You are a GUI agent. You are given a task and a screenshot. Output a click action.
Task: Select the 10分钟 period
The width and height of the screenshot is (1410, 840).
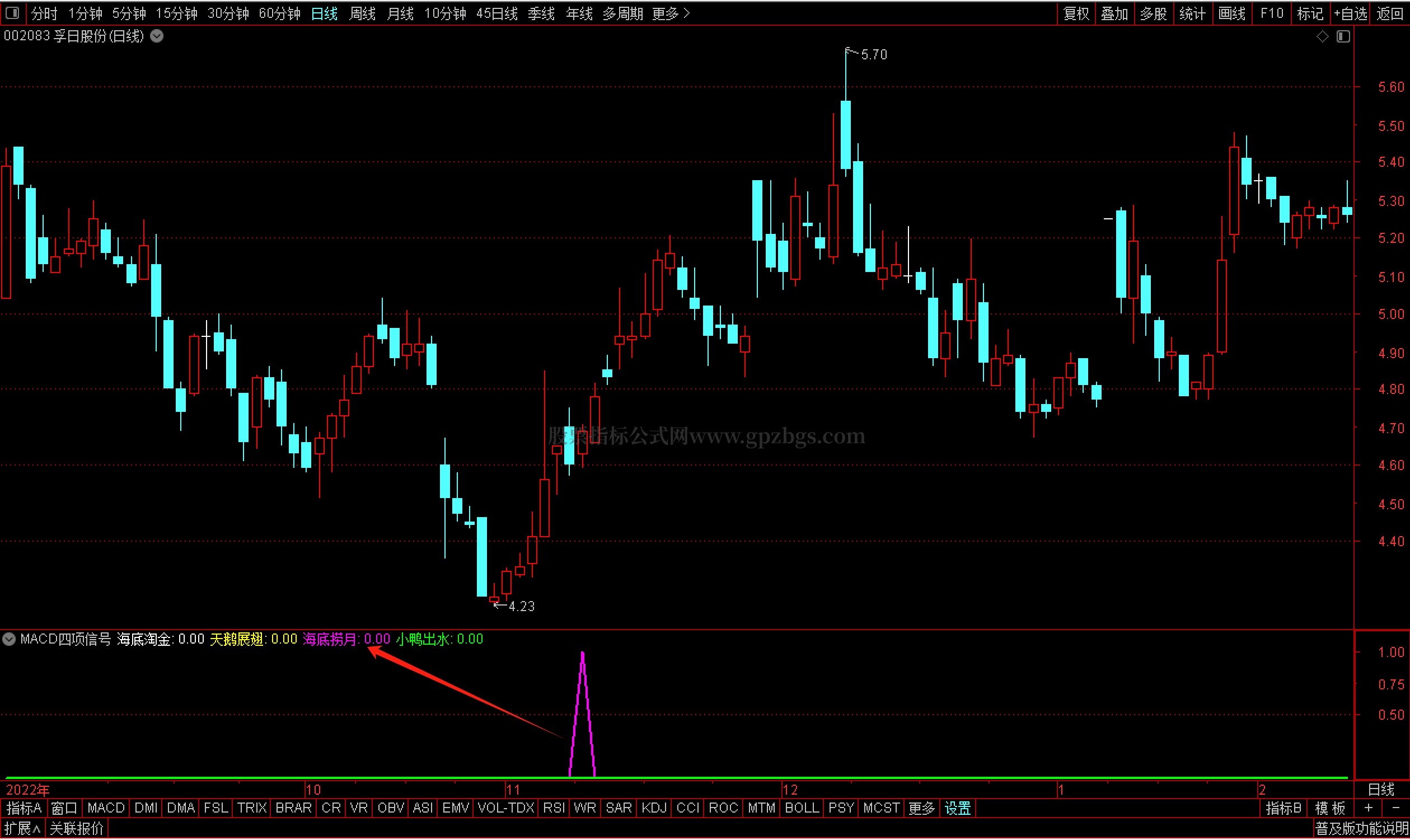click(445, 13)
